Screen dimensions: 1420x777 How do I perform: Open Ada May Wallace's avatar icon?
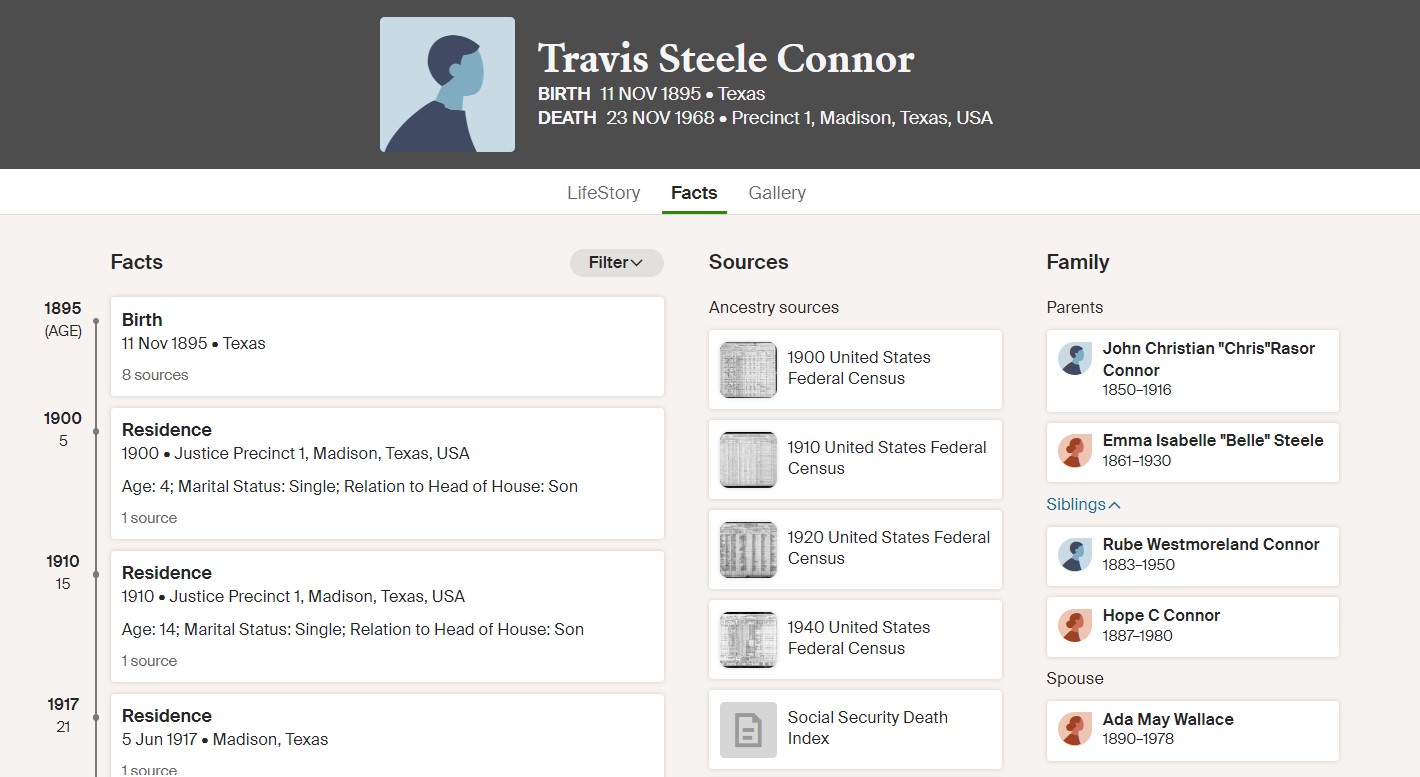[1075, 729]
